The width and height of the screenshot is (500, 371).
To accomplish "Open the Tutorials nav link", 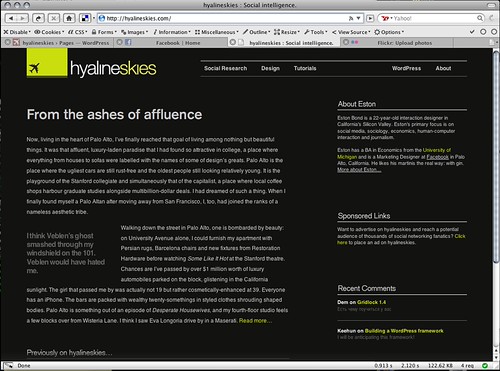I will coord(305,68).
